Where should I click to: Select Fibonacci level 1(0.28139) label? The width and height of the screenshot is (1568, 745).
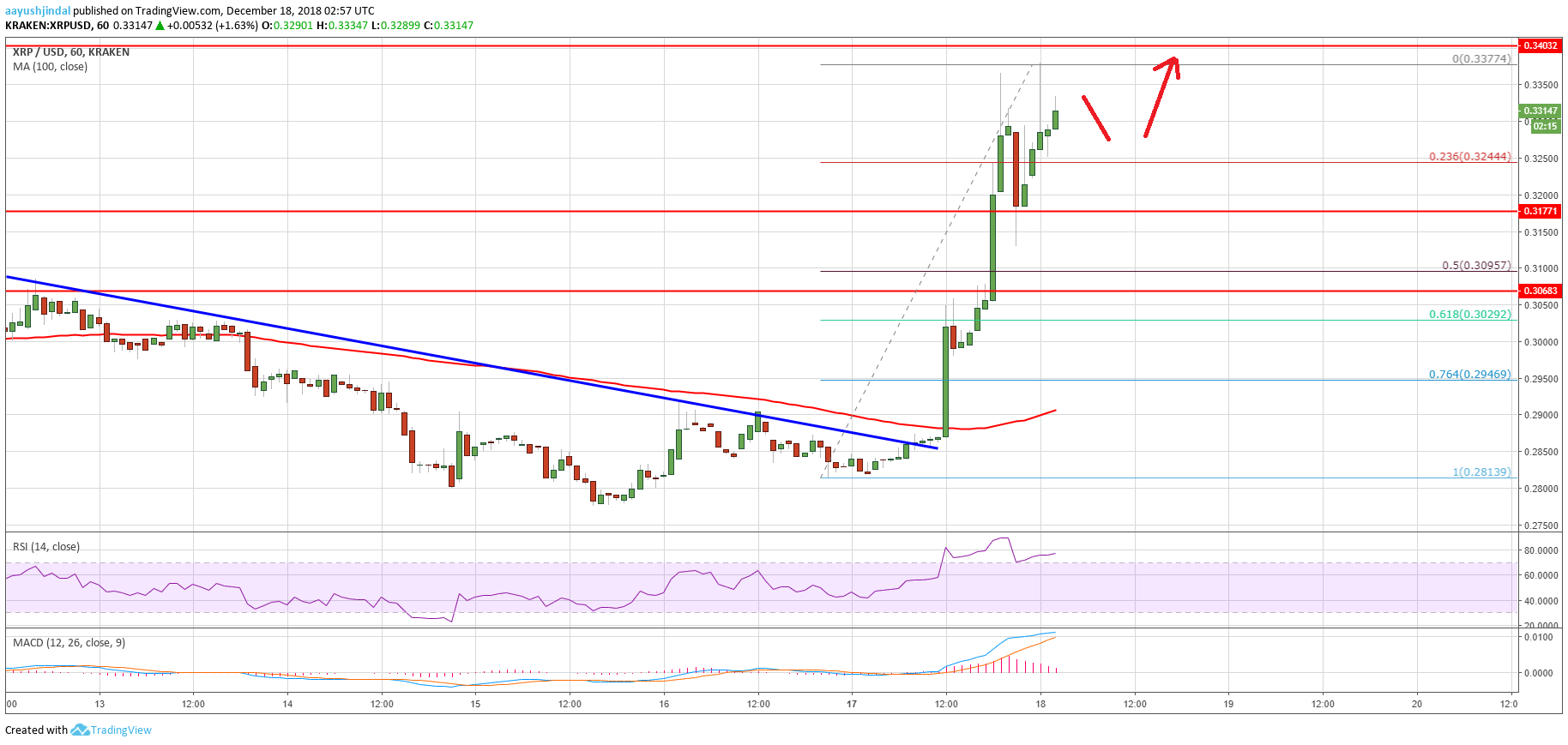(x=1481, y=472)
